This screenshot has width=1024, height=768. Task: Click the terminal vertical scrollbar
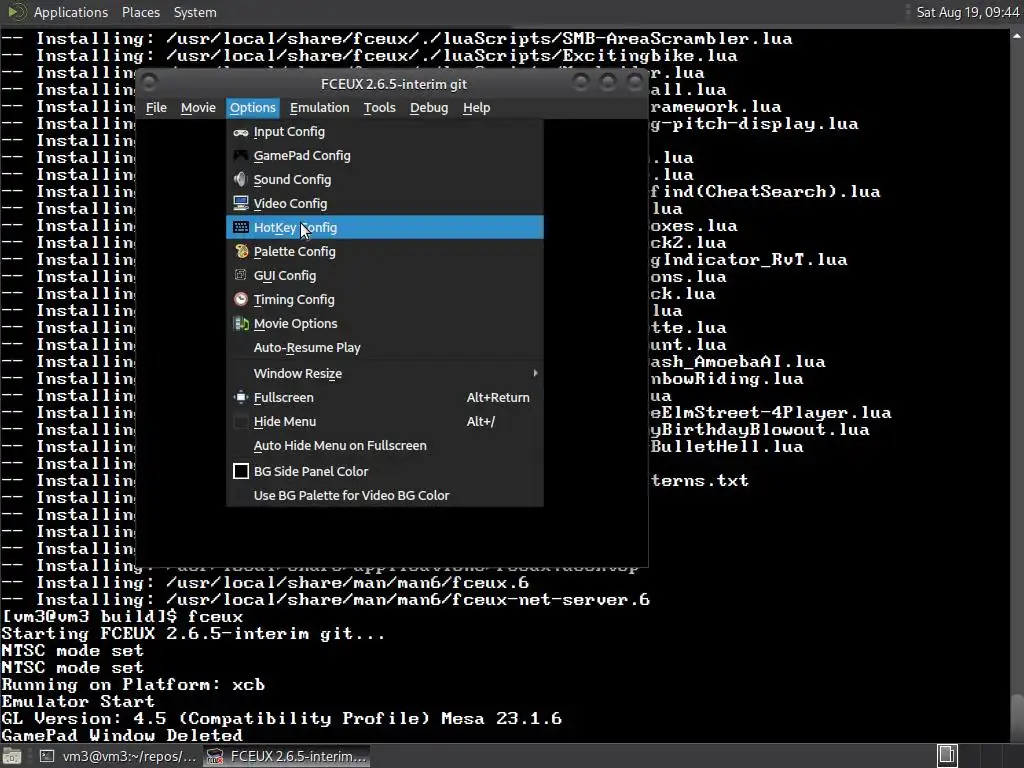pyautogui.click(x=1017, y=385)
